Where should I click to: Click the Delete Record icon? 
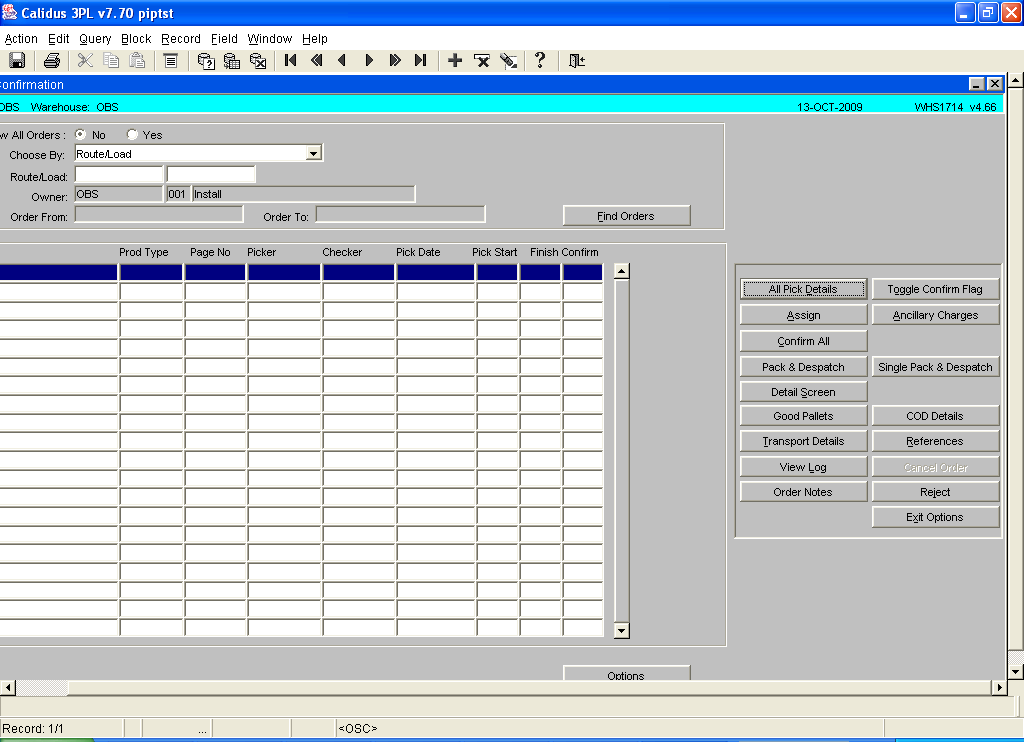point(482,61)
